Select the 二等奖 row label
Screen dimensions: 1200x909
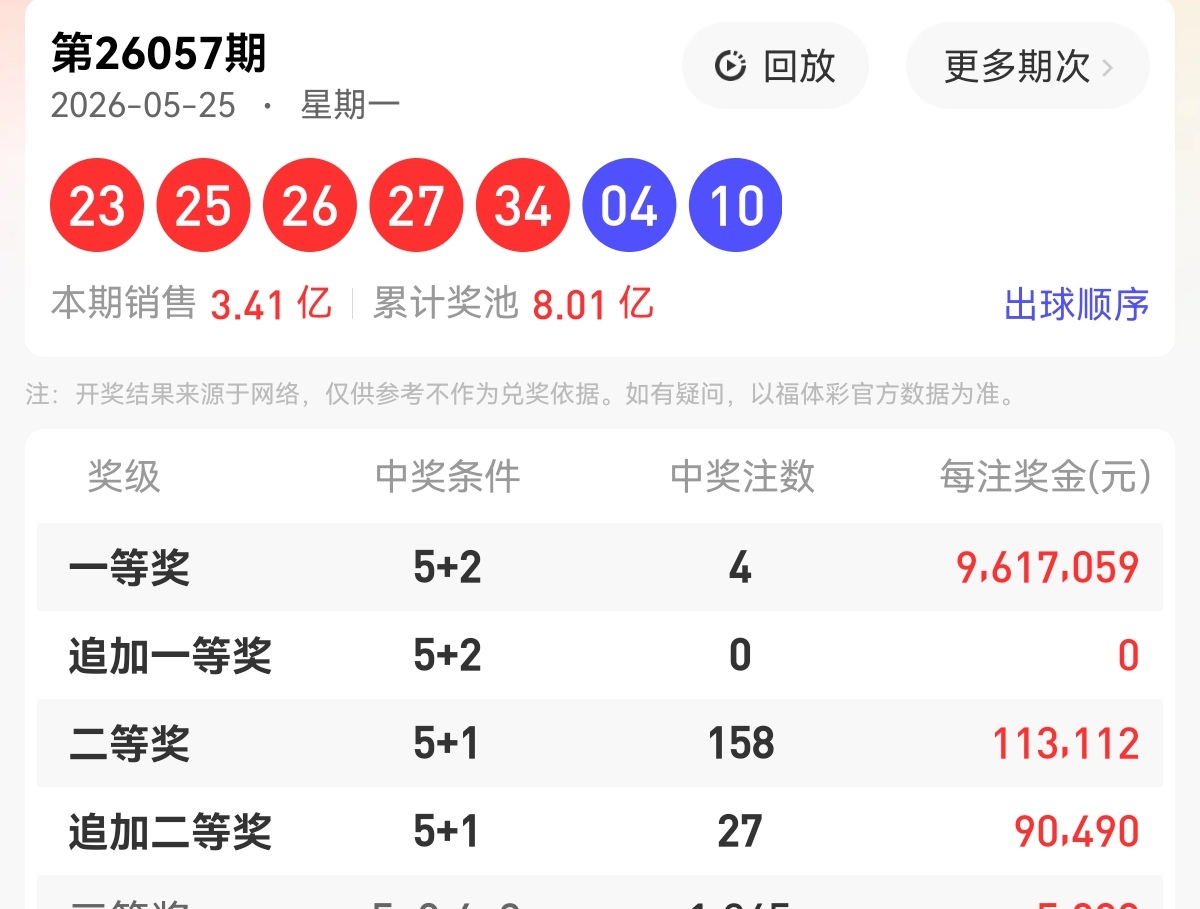point(129,744)
